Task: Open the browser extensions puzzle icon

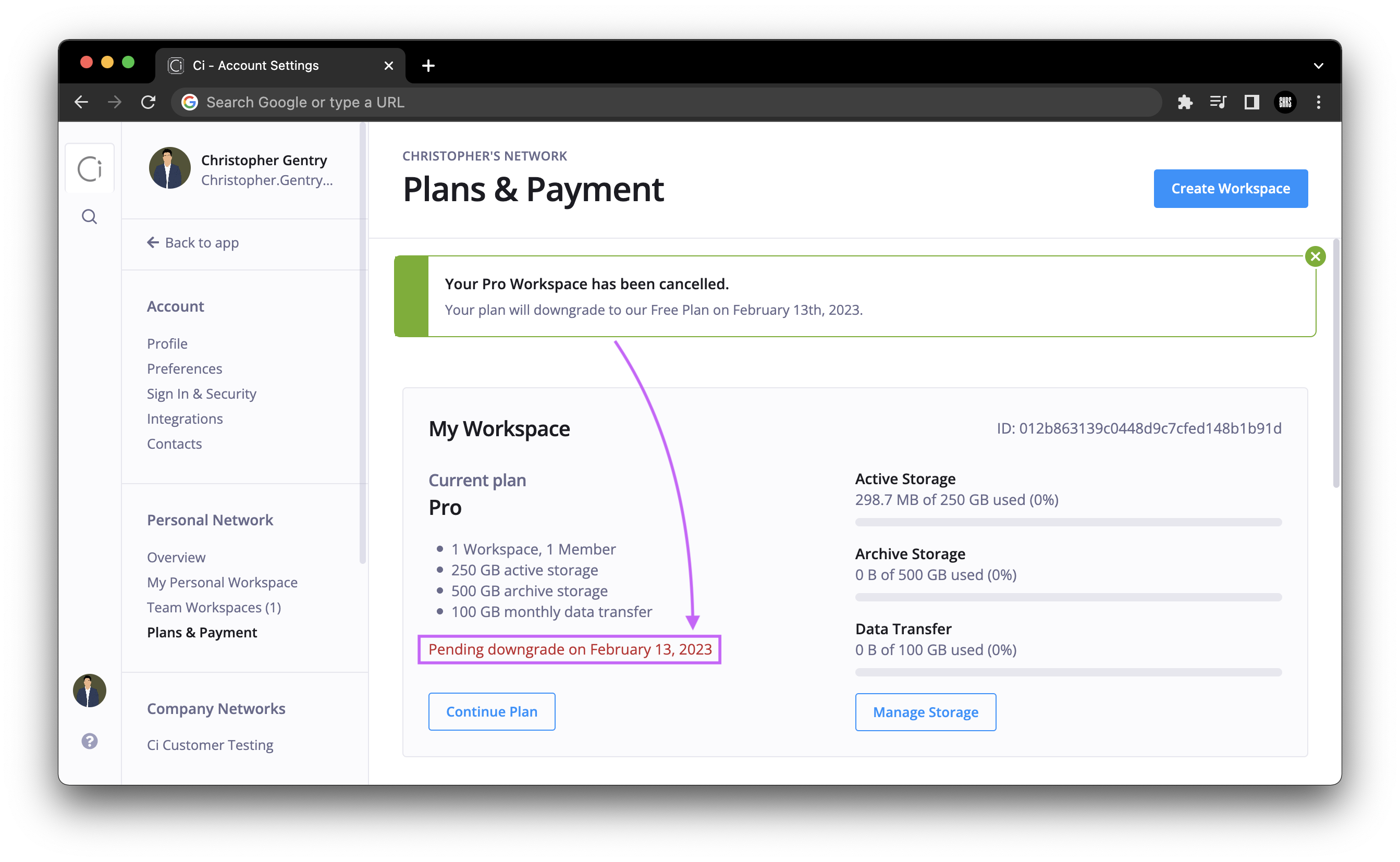Action: tap(1185, 102)
